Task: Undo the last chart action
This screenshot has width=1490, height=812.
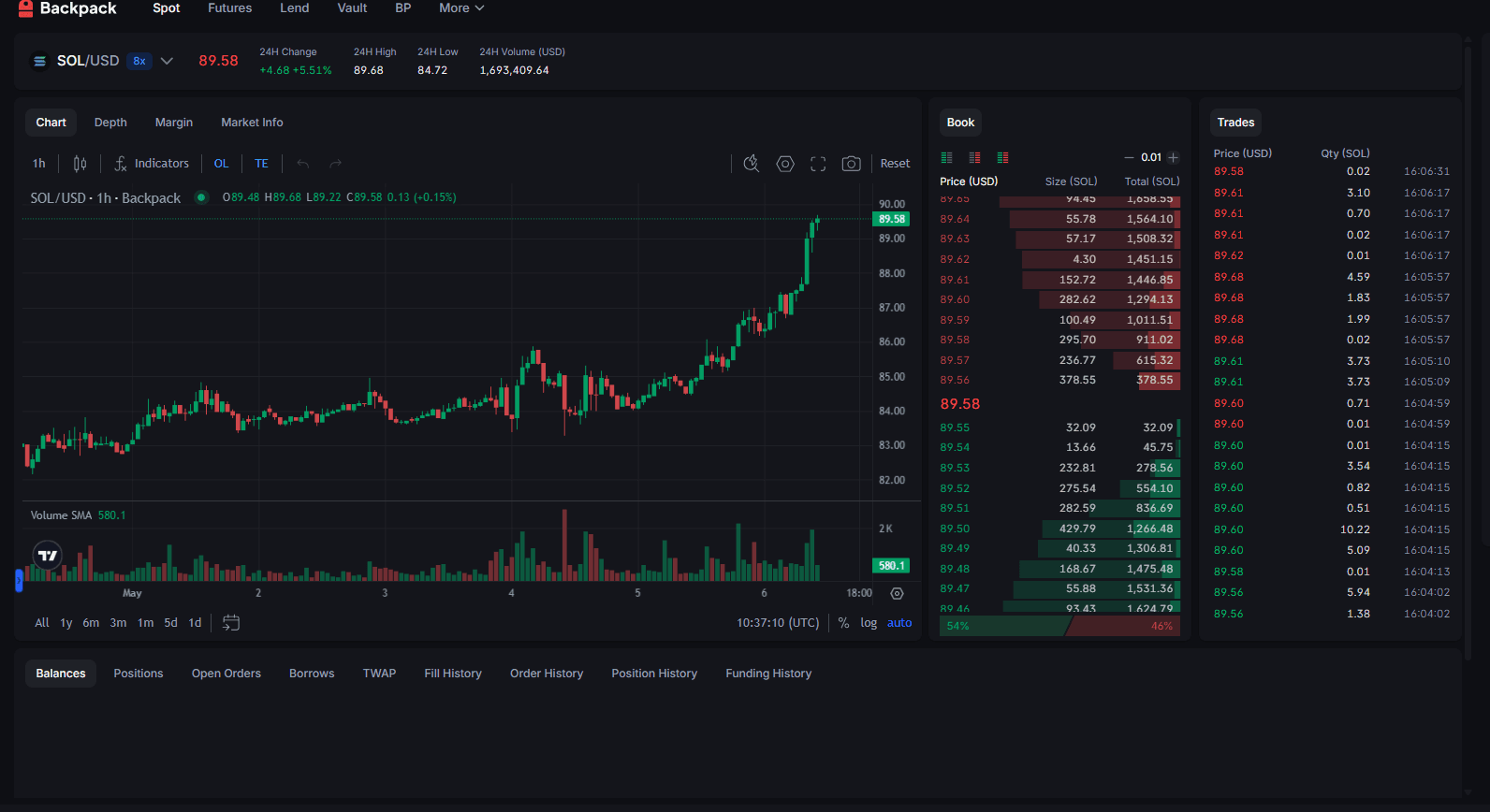Action: (x=303, y=164)
